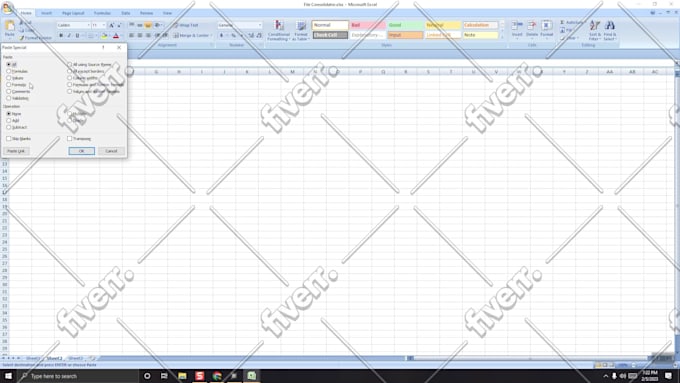Click Cancel in Paste Special dialog
The image size is (680, 383).
click(111, 151)
